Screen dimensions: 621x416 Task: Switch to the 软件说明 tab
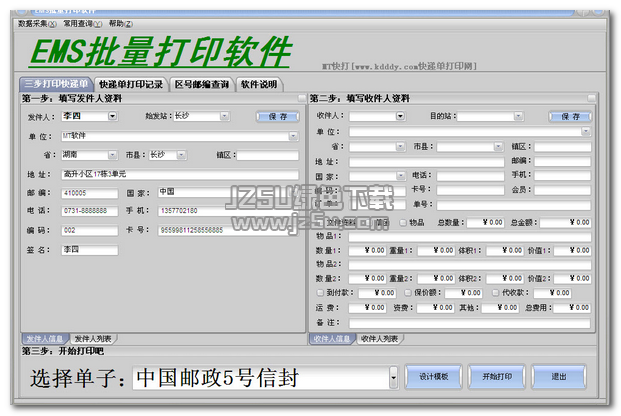(x=259, y=84)
